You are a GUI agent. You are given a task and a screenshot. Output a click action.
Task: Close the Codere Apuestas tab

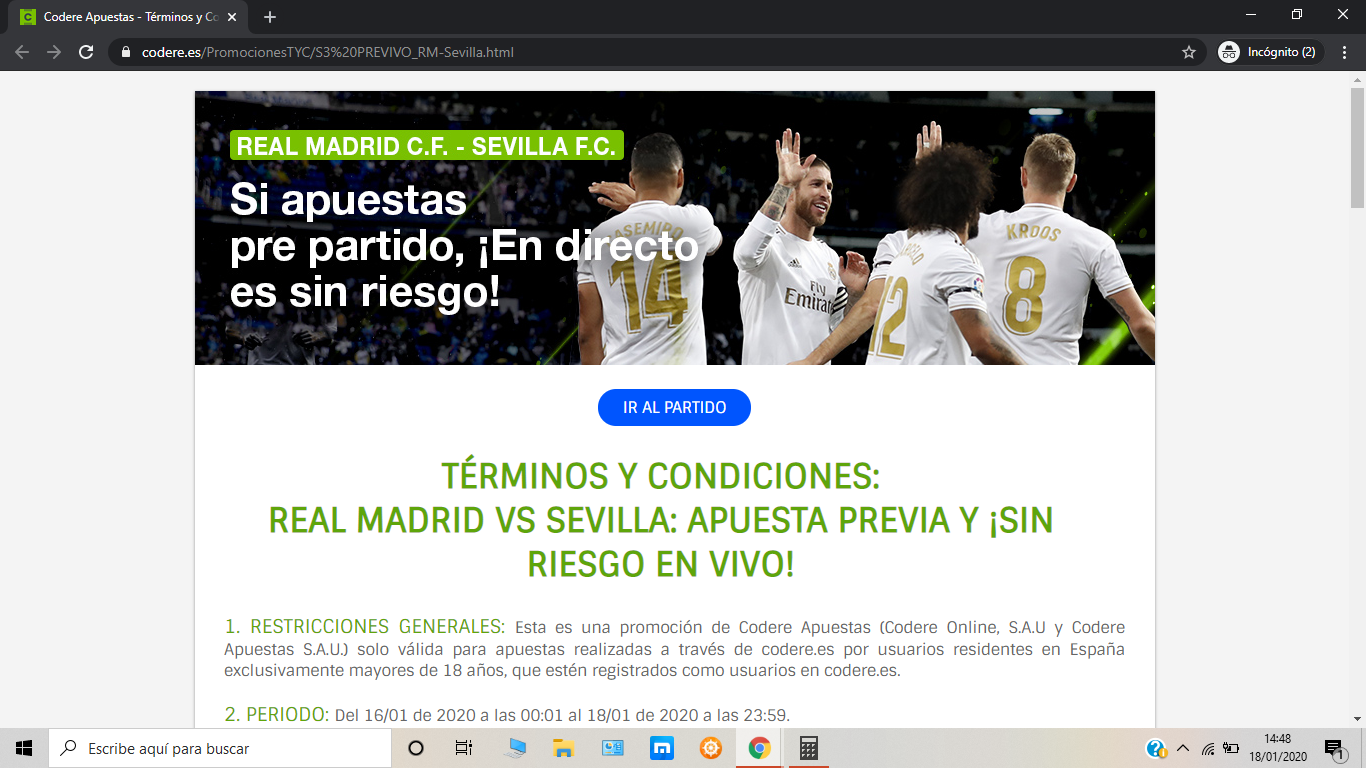coord(232,17)
